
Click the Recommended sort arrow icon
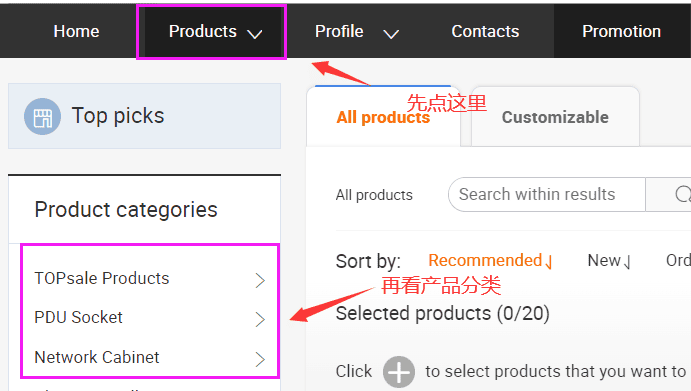click(x=549, y=262)
